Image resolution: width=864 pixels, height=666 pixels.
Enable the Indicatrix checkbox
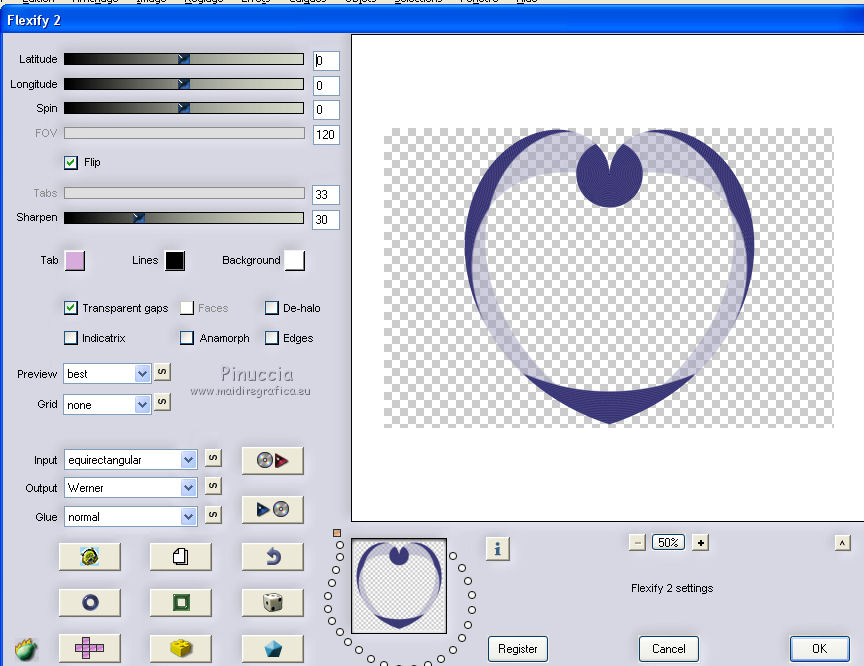pos(71,338)
